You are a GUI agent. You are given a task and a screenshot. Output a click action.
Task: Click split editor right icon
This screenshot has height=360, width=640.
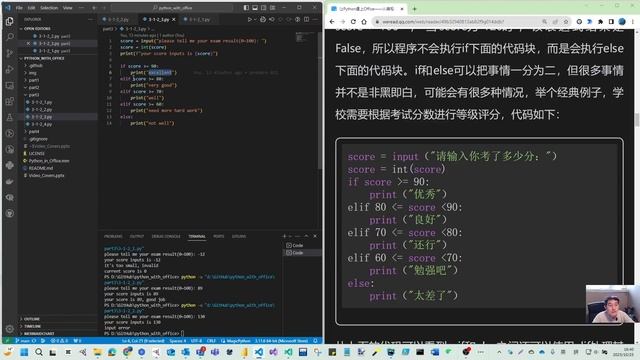(306, 19)
